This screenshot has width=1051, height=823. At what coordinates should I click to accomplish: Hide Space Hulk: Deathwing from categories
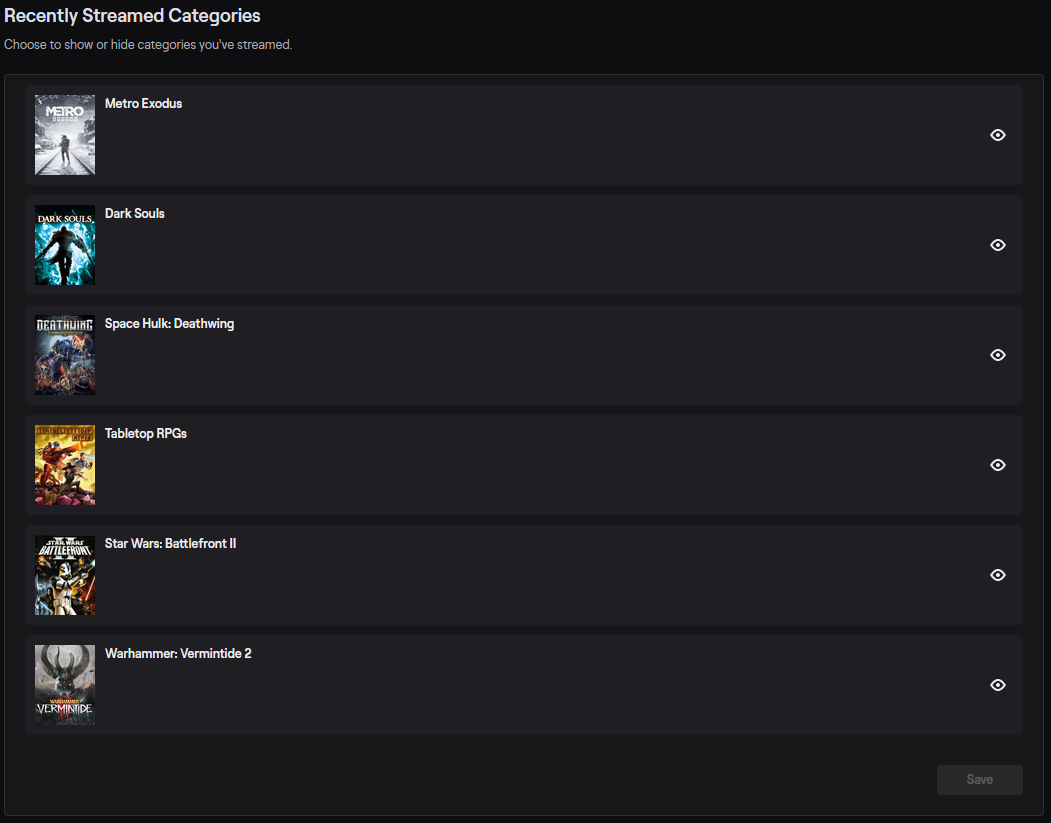tap(997, 355)
